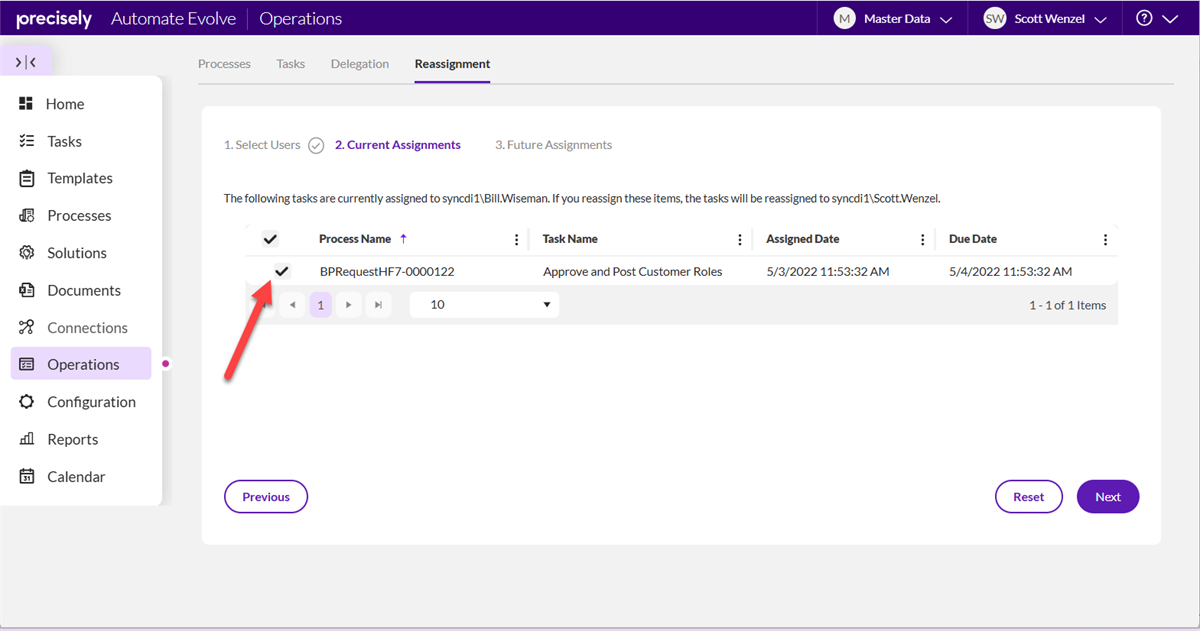Click the Precisely logo
This screenshot has width=1200, height=631.
pos(54,19)
